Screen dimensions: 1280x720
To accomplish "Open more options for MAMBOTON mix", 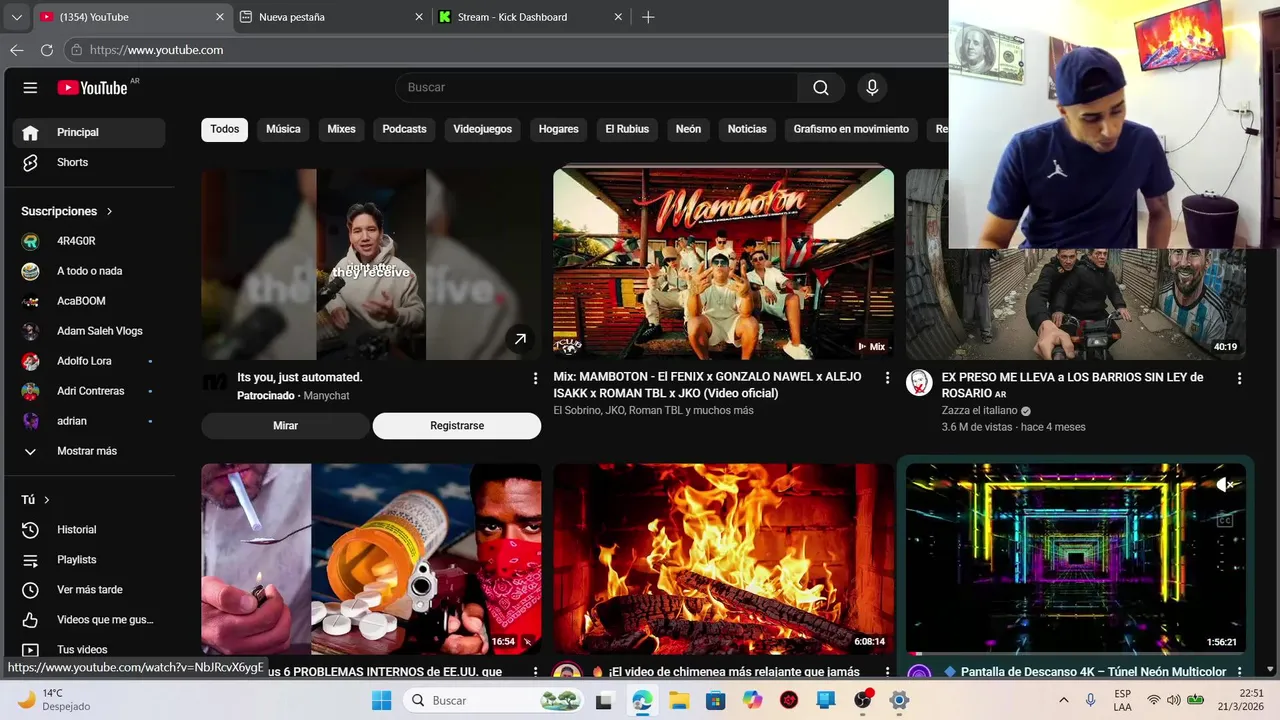I will (887, 378).
